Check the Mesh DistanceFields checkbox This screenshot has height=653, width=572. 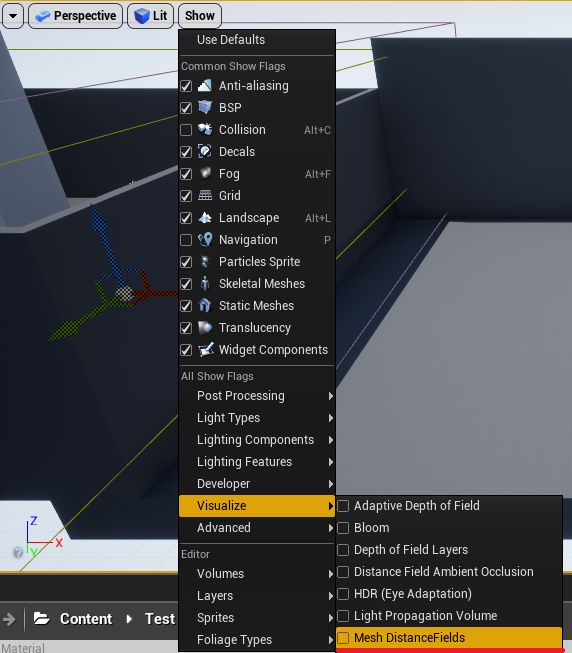343,638
